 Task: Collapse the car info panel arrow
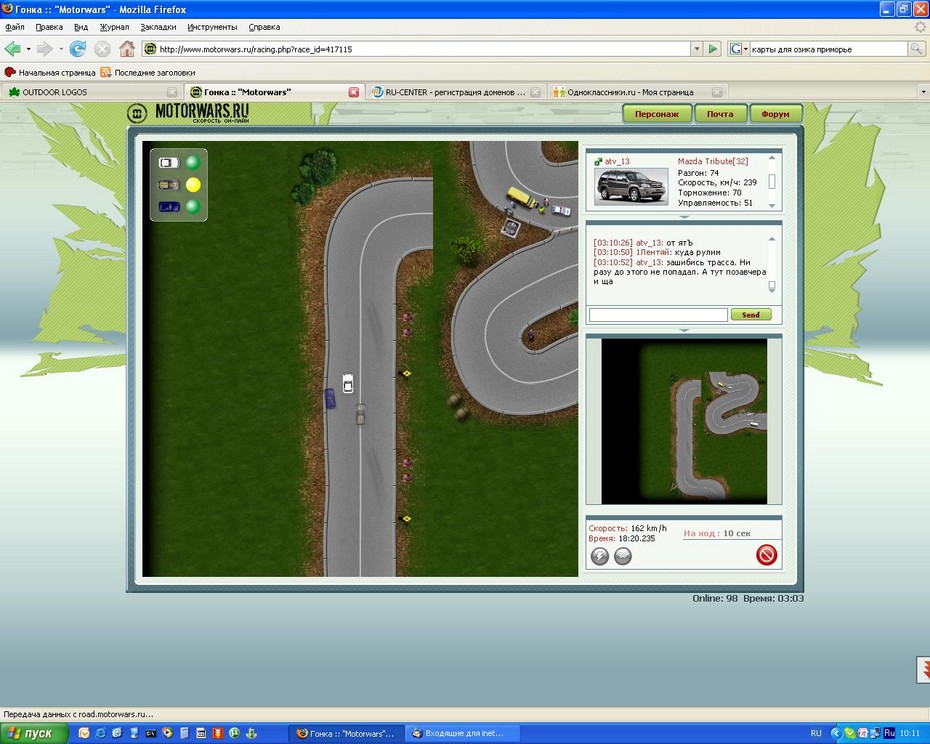pyautogui.click(x=684, y=217)
